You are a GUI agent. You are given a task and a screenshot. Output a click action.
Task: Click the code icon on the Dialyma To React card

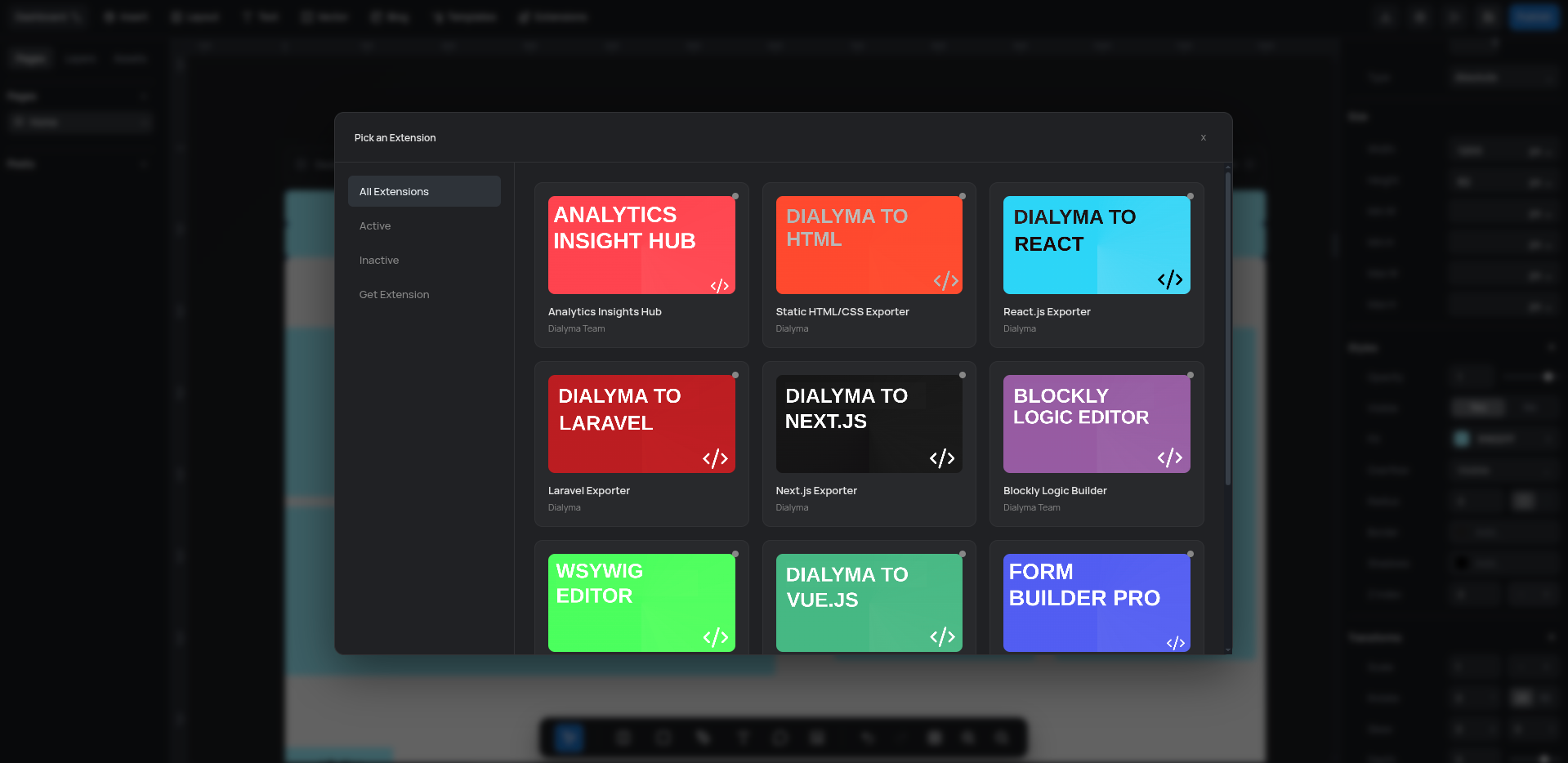point(1170,280)
